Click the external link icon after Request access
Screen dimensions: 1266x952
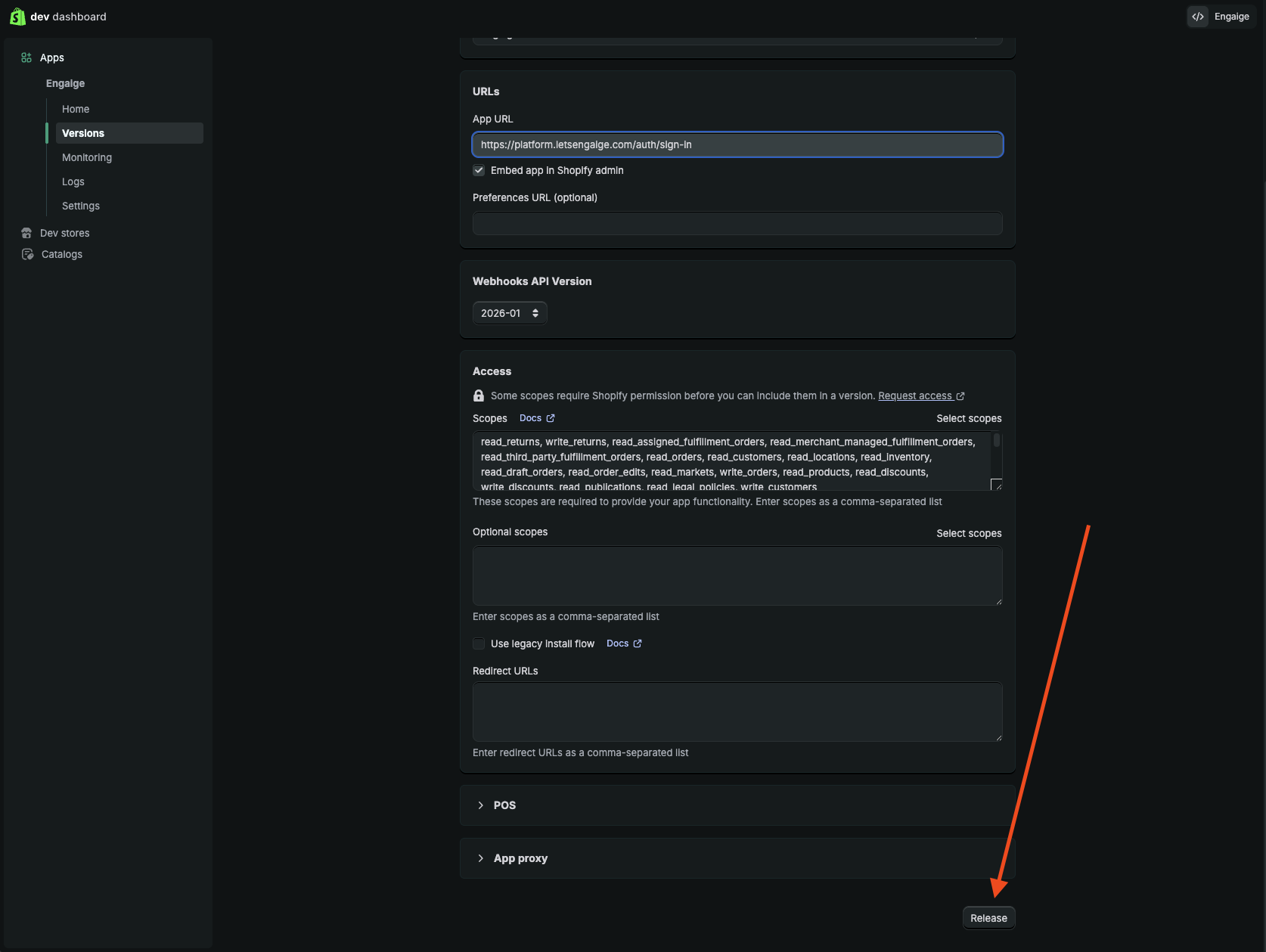tap(960, 396)
